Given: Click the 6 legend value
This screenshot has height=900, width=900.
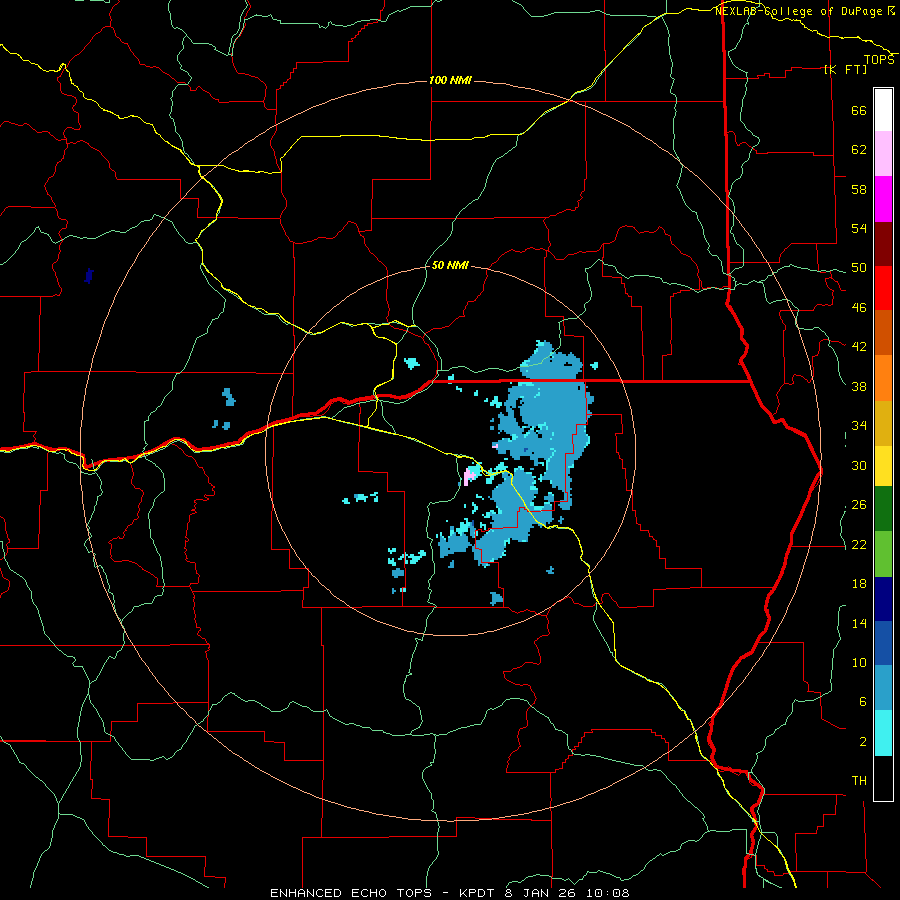Looking at the screenshot, I should pyautogui.click(x=862, y=702).
